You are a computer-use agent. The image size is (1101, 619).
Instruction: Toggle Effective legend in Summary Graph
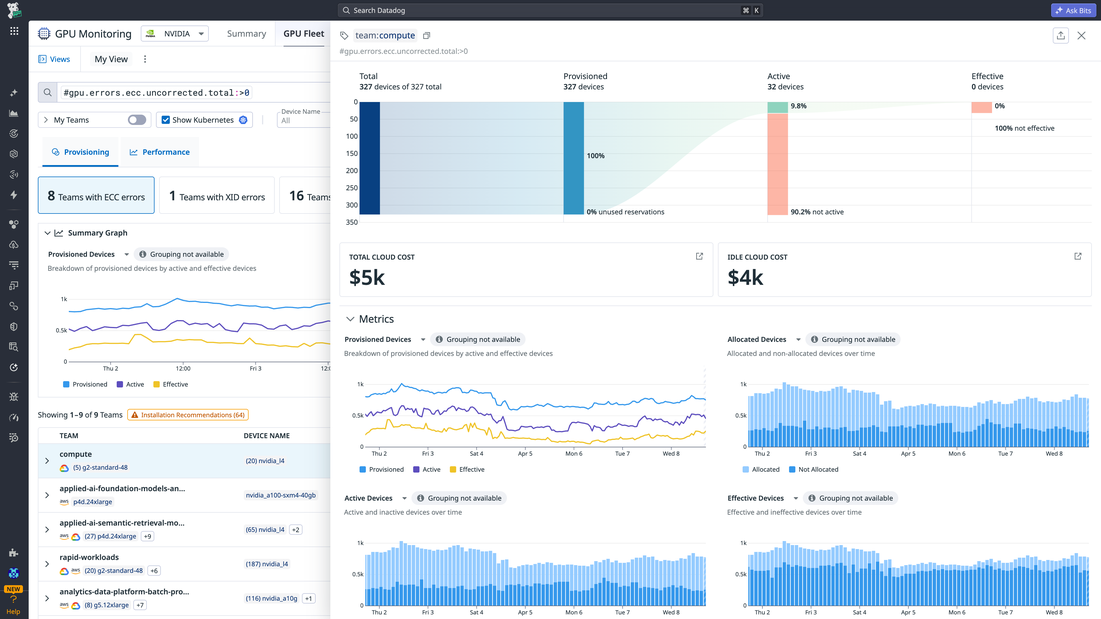pos(171,385)
